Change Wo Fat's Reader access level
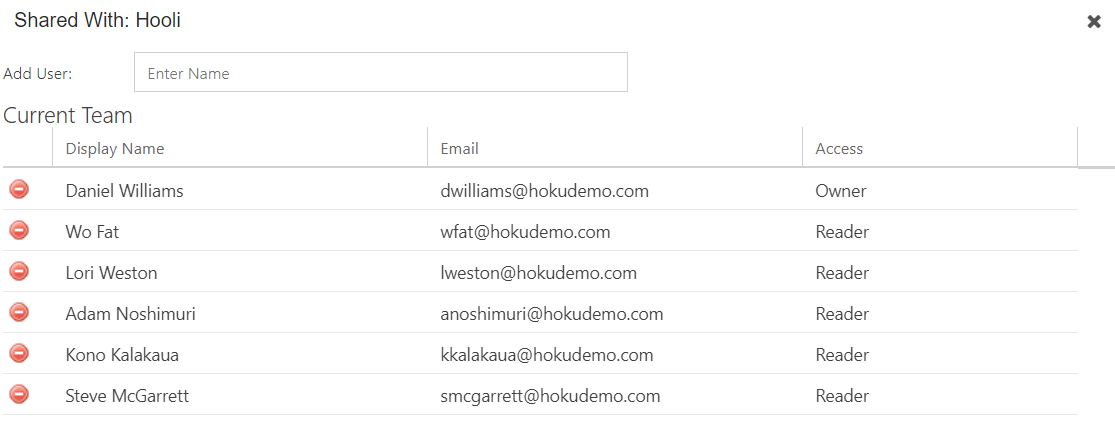This screenshot has height=431, width=1115. 842,232
